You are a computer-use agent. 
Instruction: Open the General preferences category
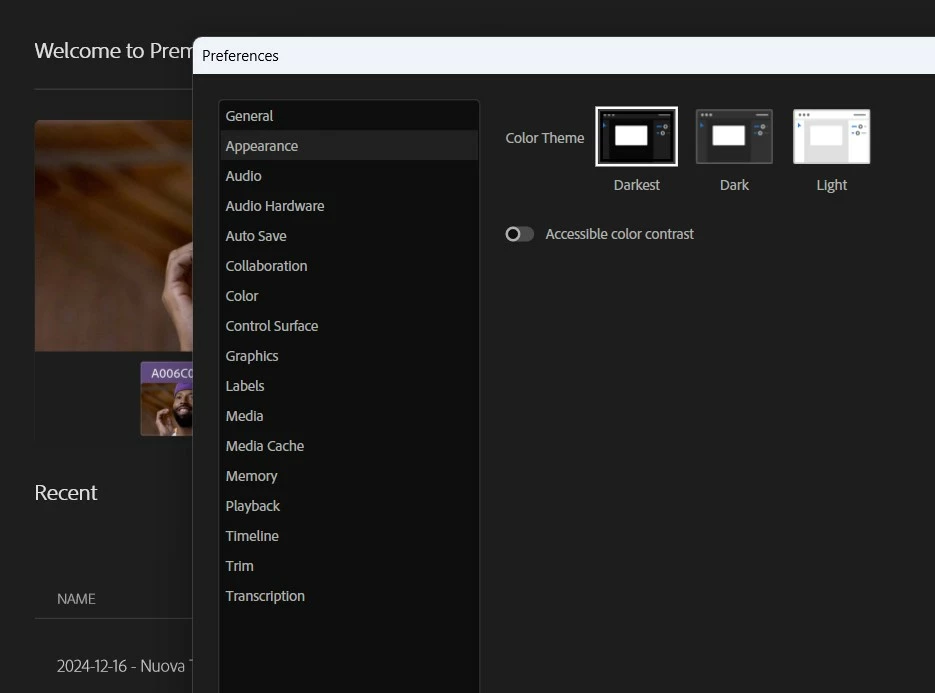tap(349, 116)
